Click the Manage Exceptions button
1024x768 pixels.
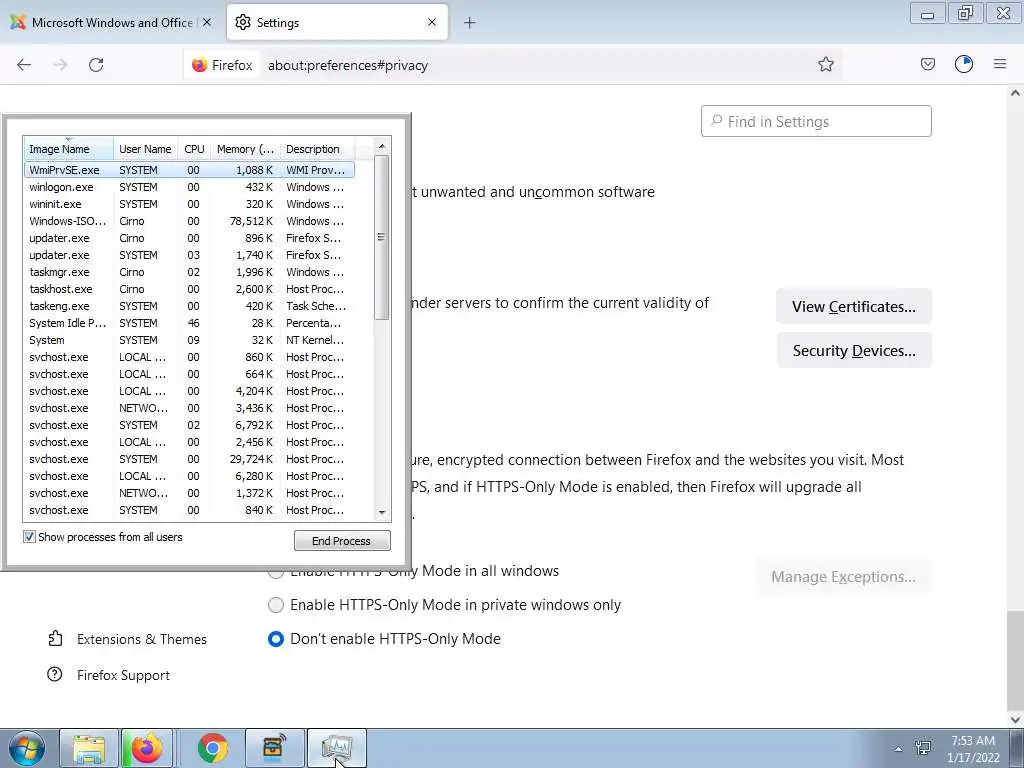843,577
